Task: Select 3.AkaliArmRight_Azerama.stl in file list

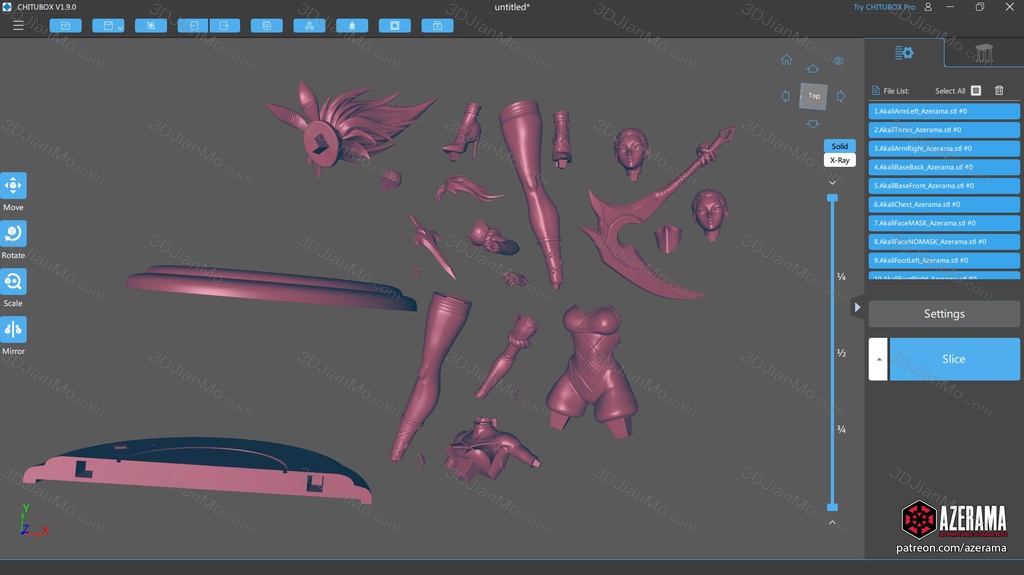Action: (x=944, y=148)
